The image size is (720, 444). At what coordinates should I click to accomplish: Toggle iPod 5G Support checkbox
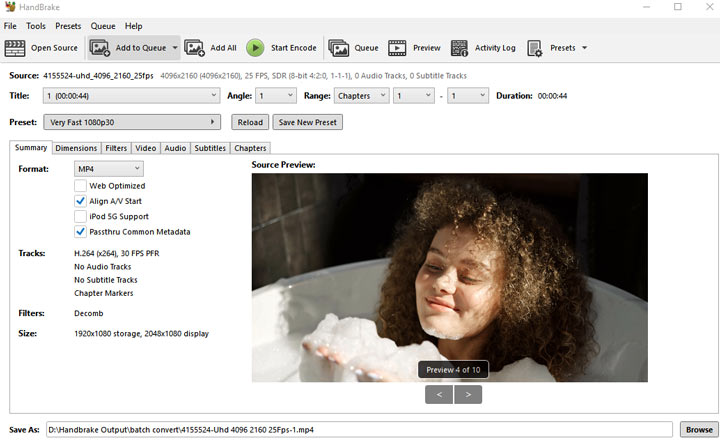pyautogui.click(x=80, y=216)
